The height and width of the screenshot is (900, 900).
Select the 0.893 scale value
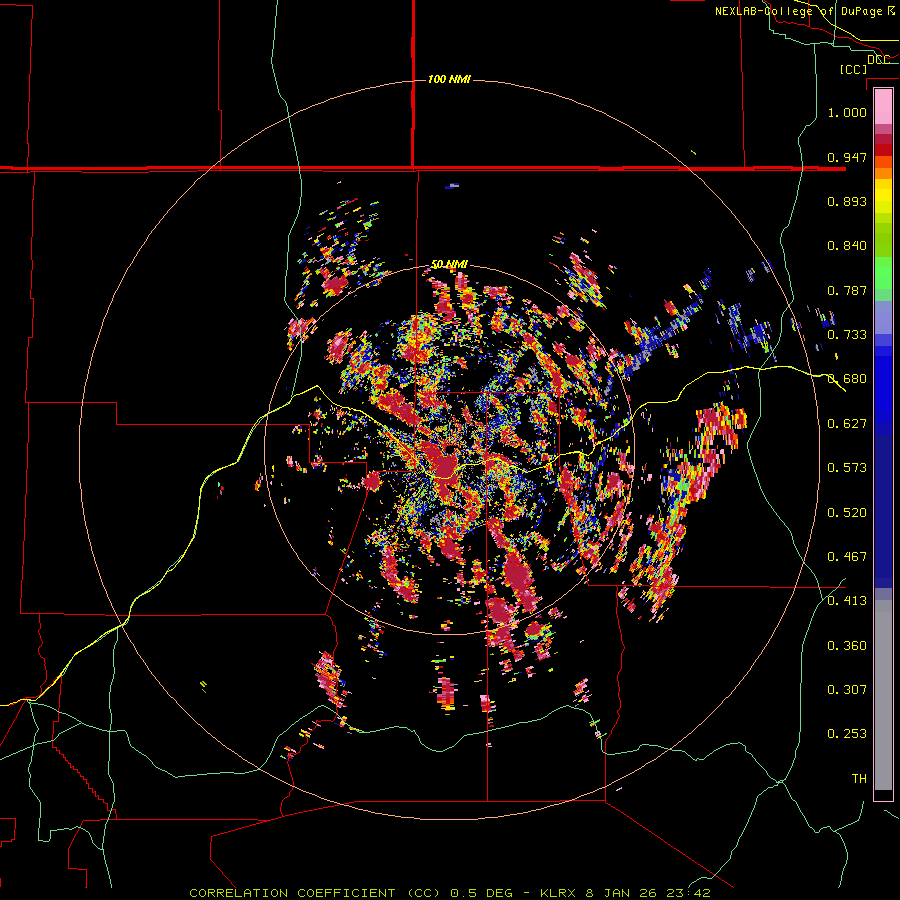(847, 201)
